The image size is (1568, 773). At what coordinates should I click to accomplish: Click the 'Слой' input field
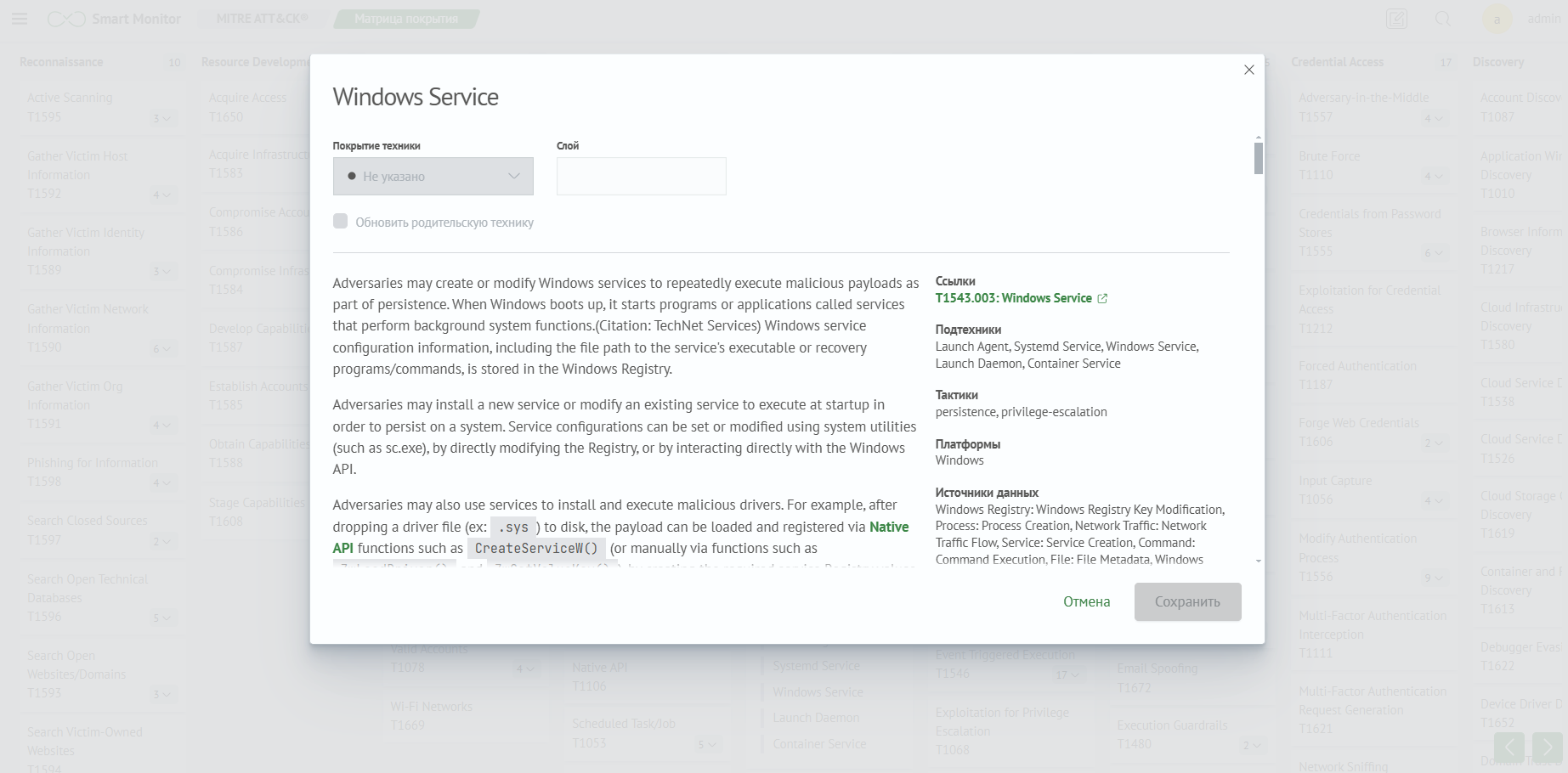tap(641, 176)
